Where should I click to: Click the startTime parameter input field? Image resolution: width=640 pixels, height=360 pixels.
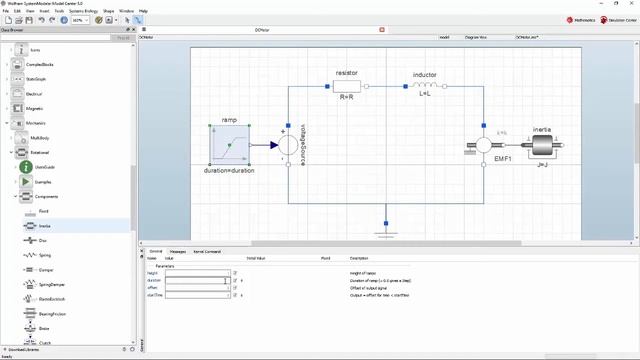point(198,295)
